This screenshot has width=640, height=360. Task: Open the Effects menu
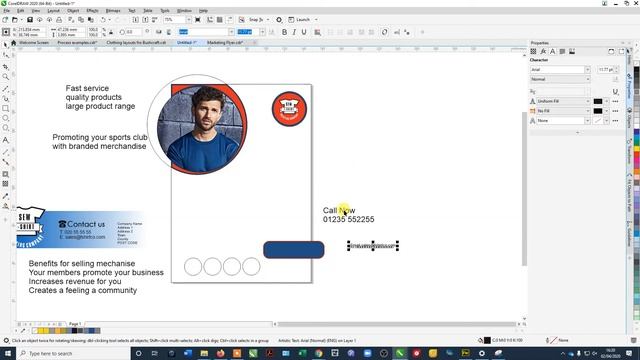click(x=92, y=11)
